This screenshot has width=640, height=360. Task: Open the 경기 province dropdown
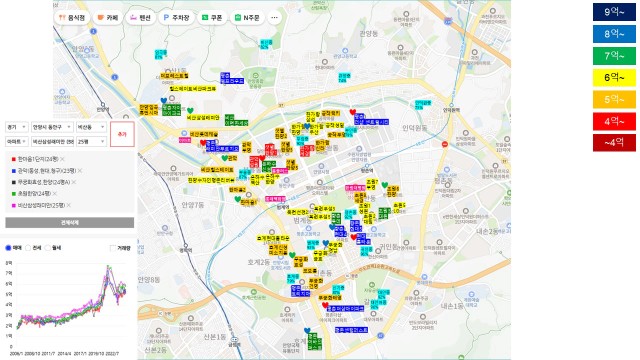pos(17,127)
